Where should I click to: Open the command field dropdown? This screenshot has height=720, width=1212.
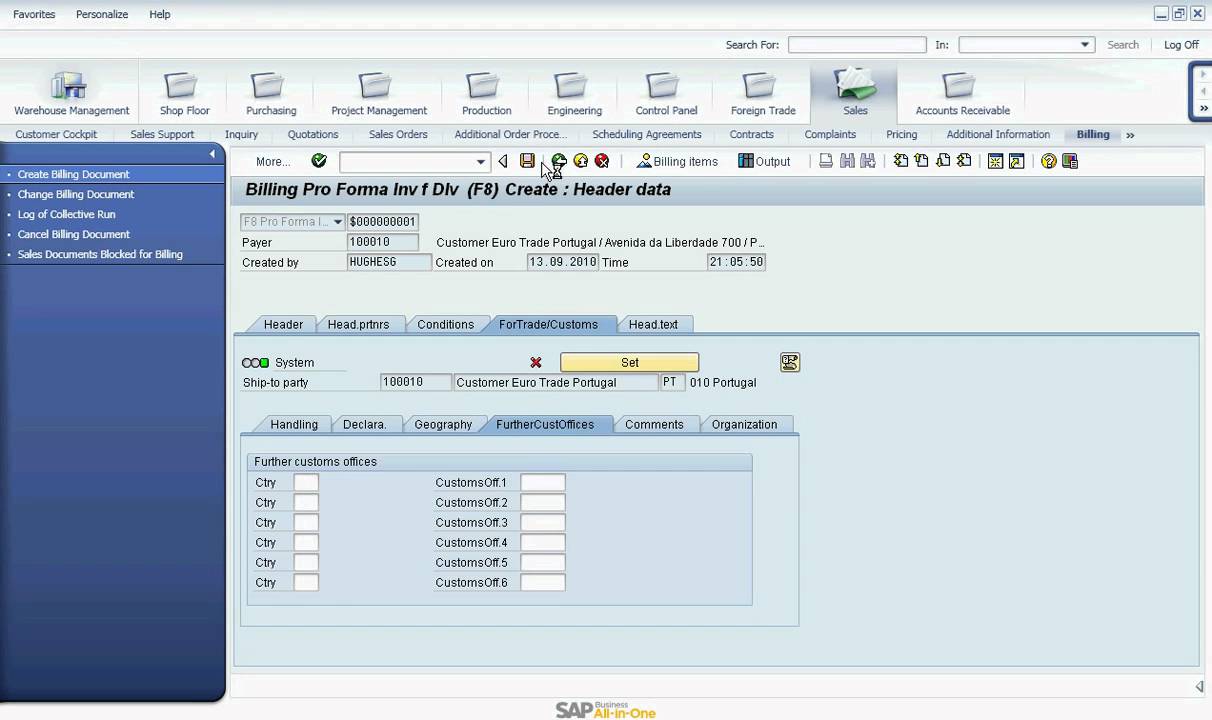click(480, 162)
